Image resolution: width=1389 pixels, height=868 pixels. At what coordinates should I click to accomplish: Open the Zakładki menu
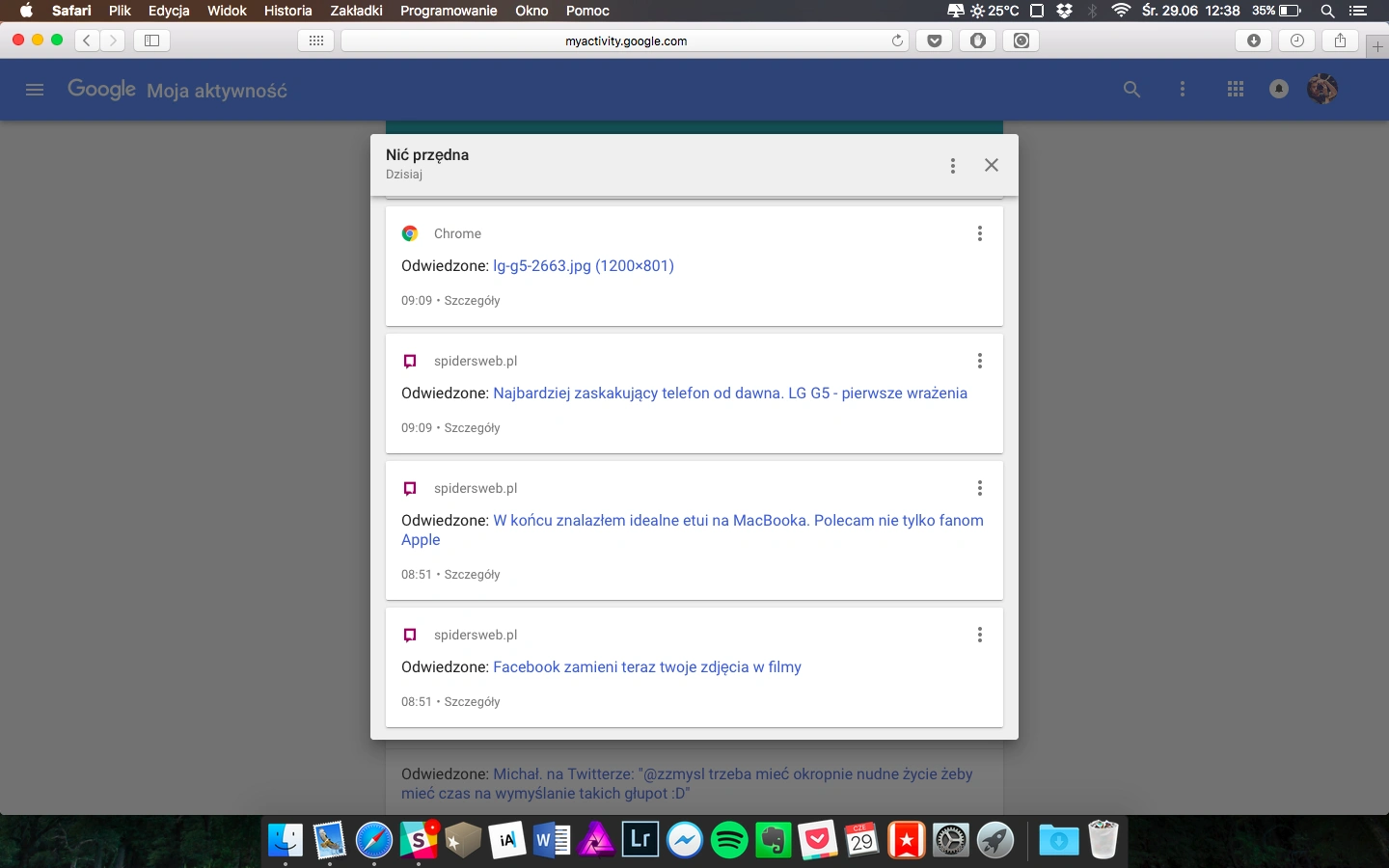click(x=356, y=11)
